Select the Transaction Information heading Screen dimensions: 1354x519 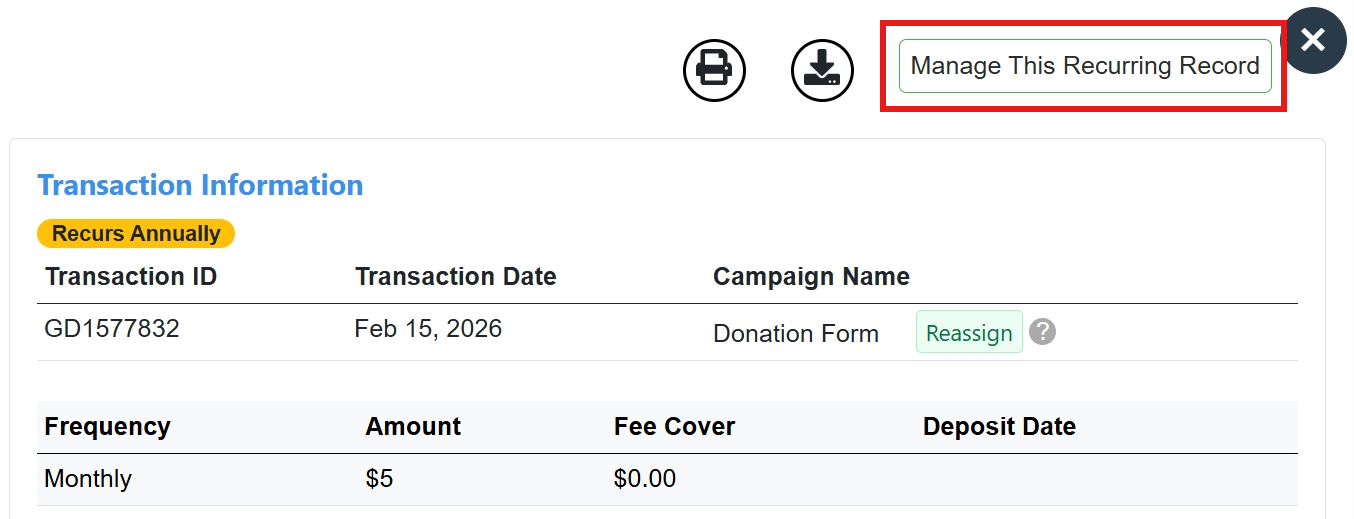200,185
